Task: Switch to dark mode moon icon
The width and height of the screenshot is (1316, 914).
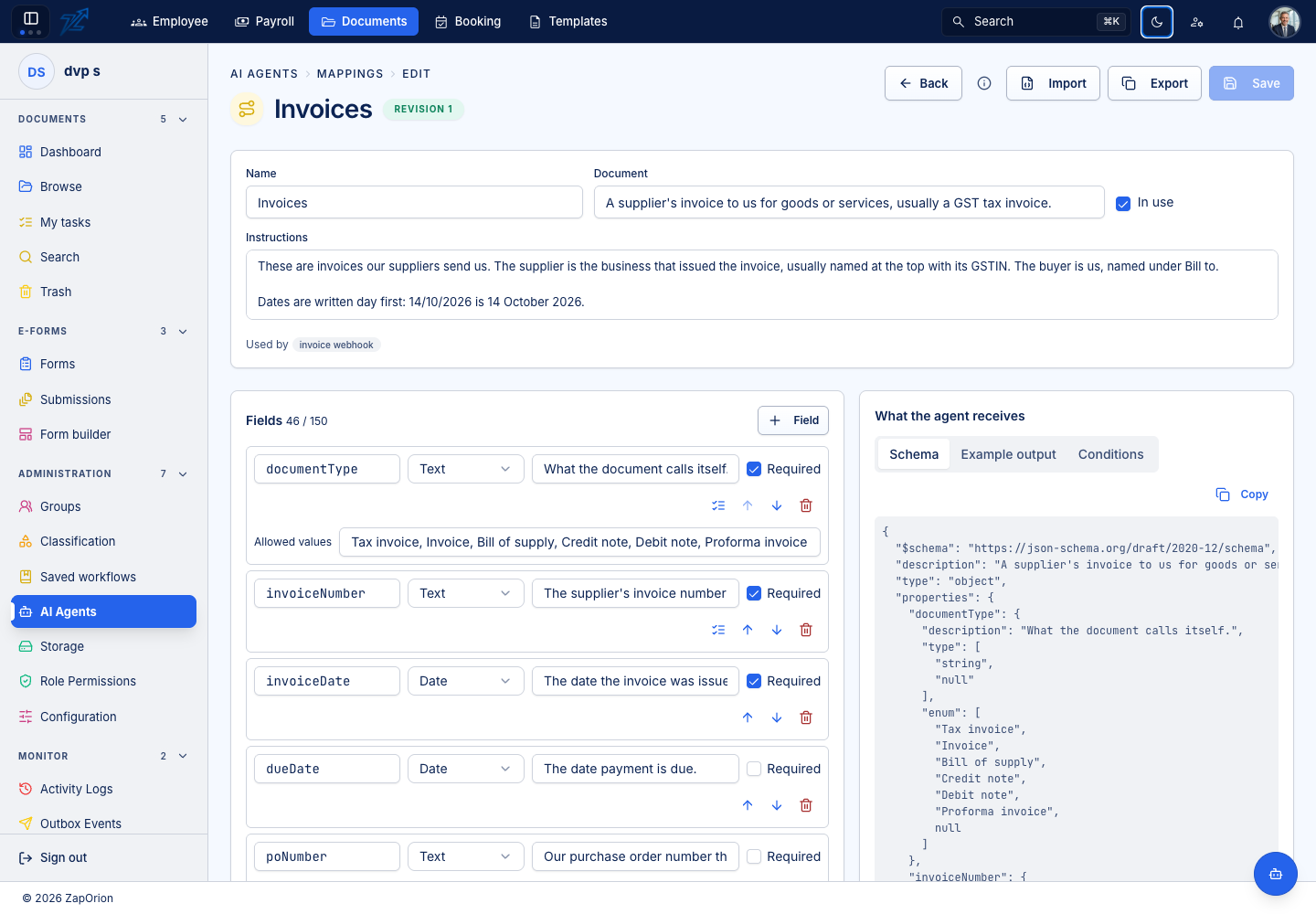Action: [x=1157, y=22]
